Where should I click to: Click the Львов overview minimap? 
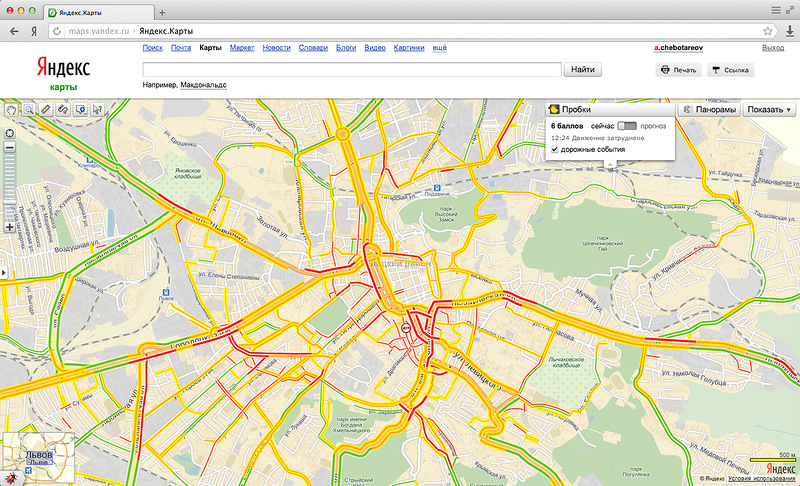coord(38,458)
